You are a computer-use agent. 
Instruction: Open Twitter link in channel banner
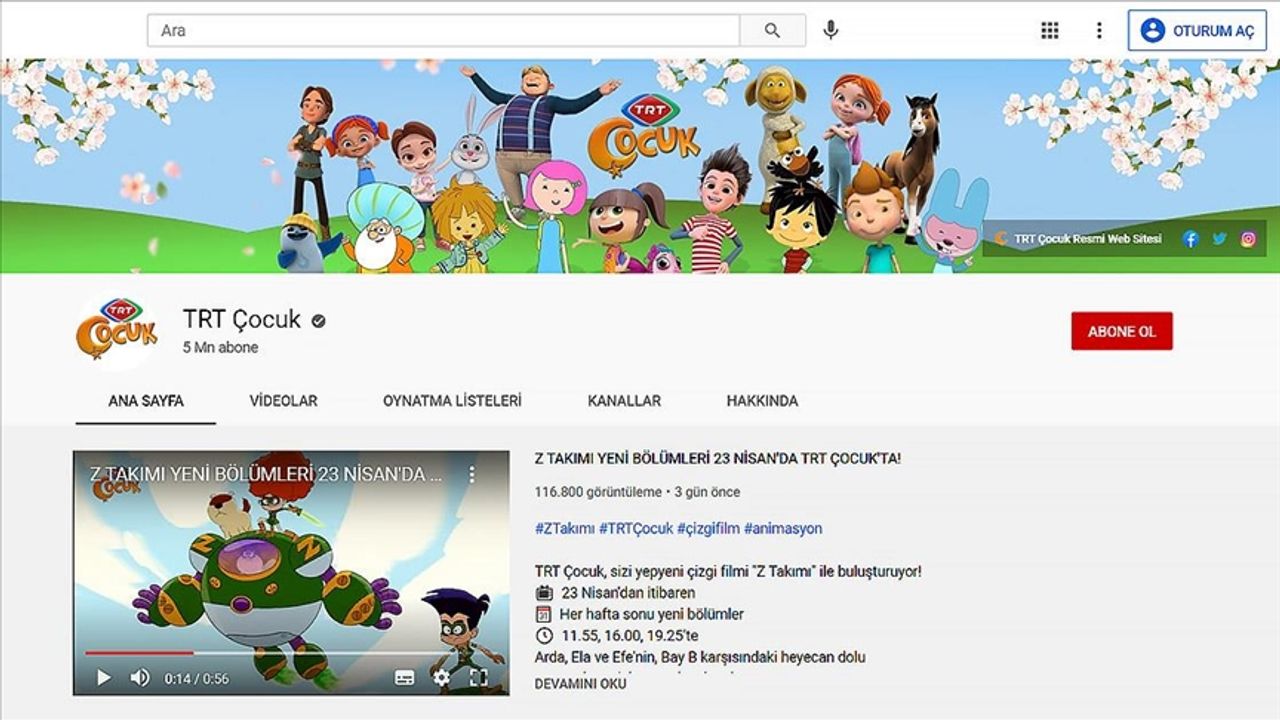[1219, 239]
